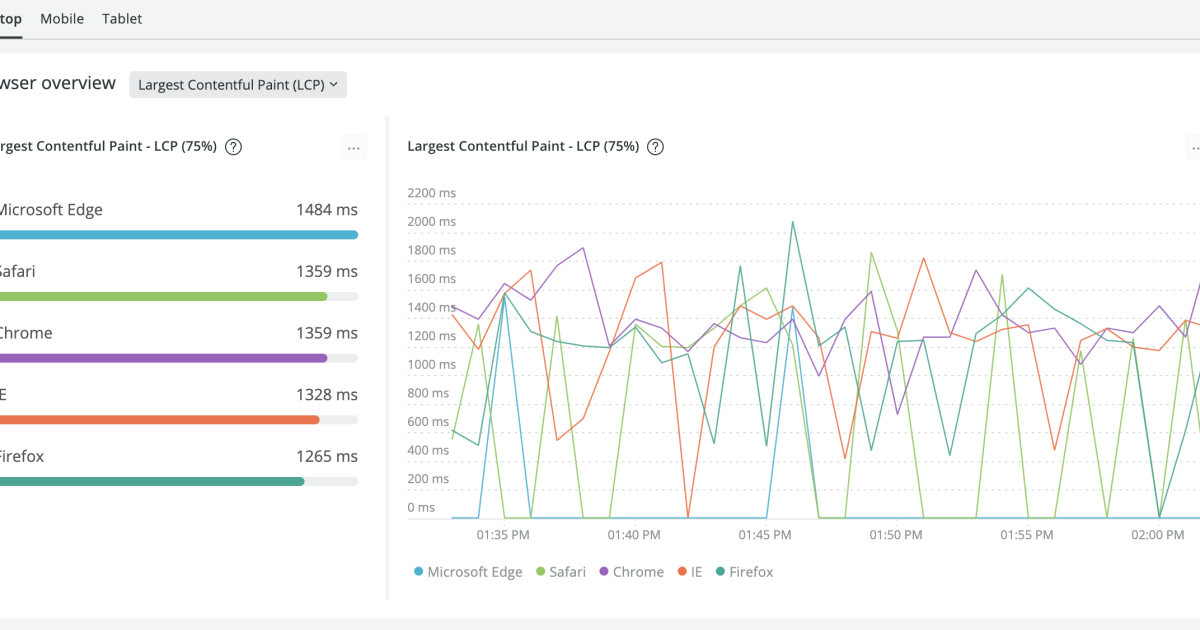Select Firefox in the browser list
The width and height of the screenshot is (1200, 630).
click(x=22, y=456)
